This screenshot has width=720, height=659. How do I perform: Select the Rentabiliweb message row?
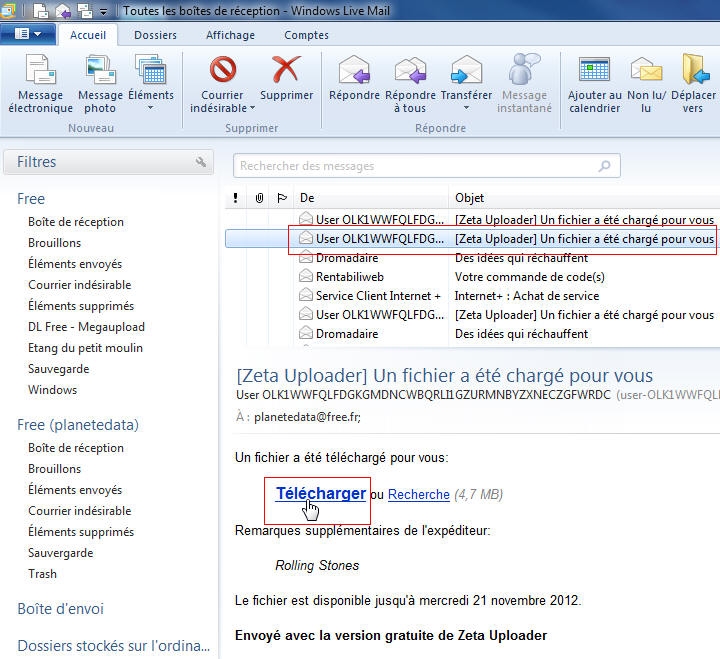click(472, 277)
